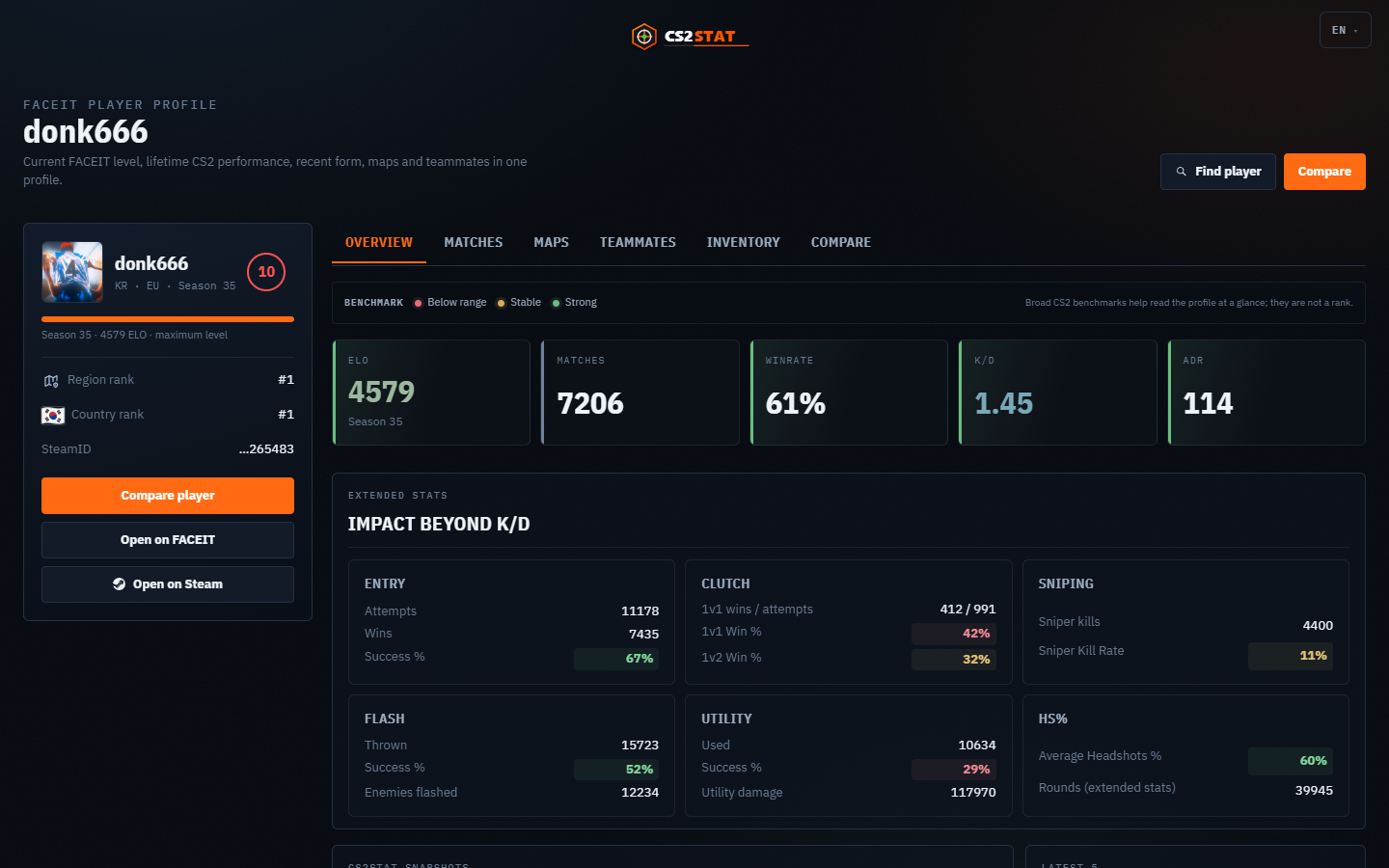Click the Region rank #1 value

coord(286,380)
